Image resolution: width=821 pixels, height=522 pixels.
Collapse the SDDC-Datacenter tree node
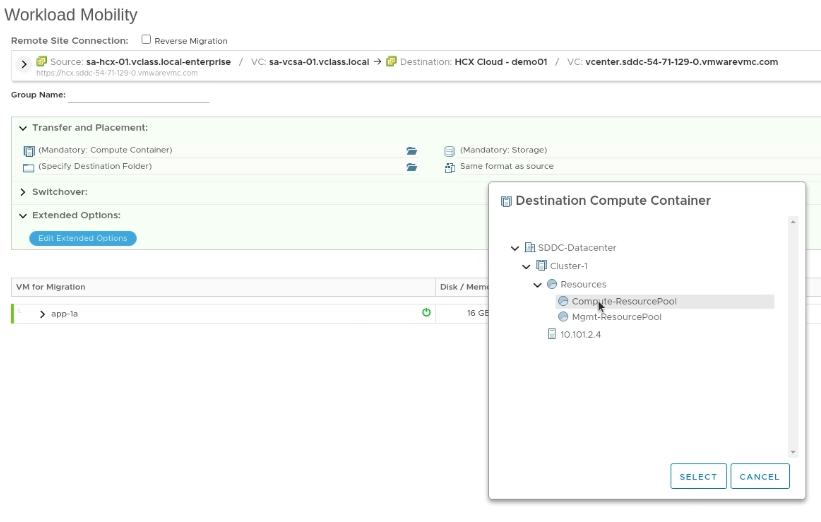(515, 248)
